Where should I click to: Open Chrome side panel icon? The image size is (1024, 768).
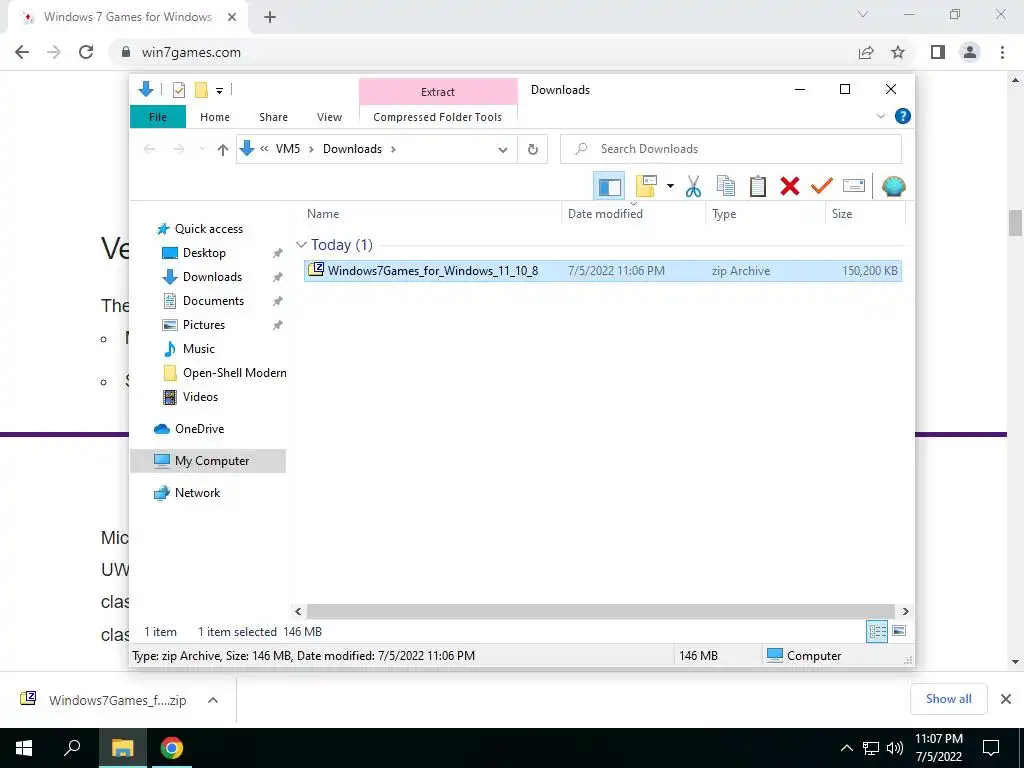pyautogui.click(x=938, y=52)
